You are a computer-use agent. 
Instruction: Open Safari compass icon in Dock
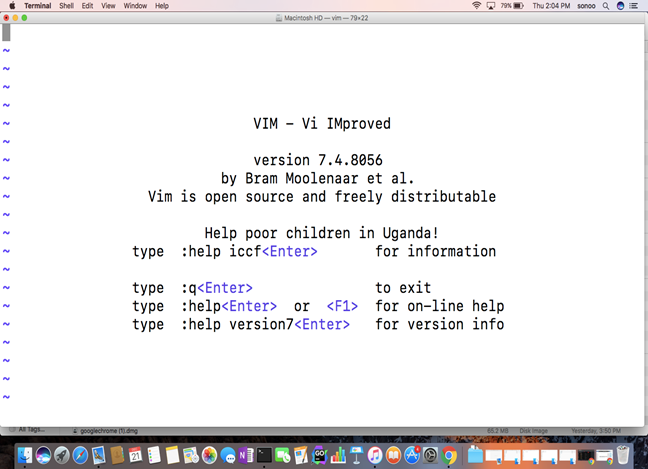tap(80, 455)
